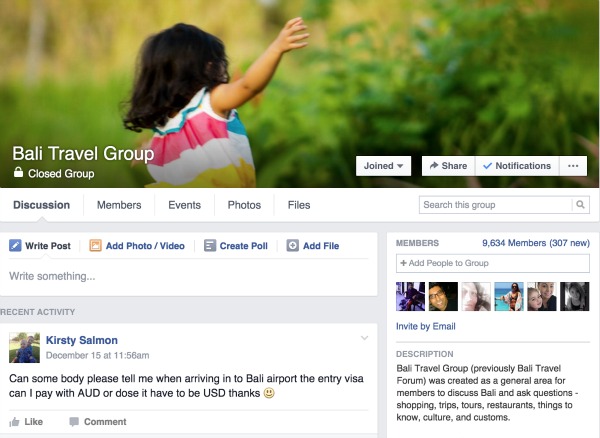Go to the Events tab
This screenshot has height=438, width=600.
point(184,205)
